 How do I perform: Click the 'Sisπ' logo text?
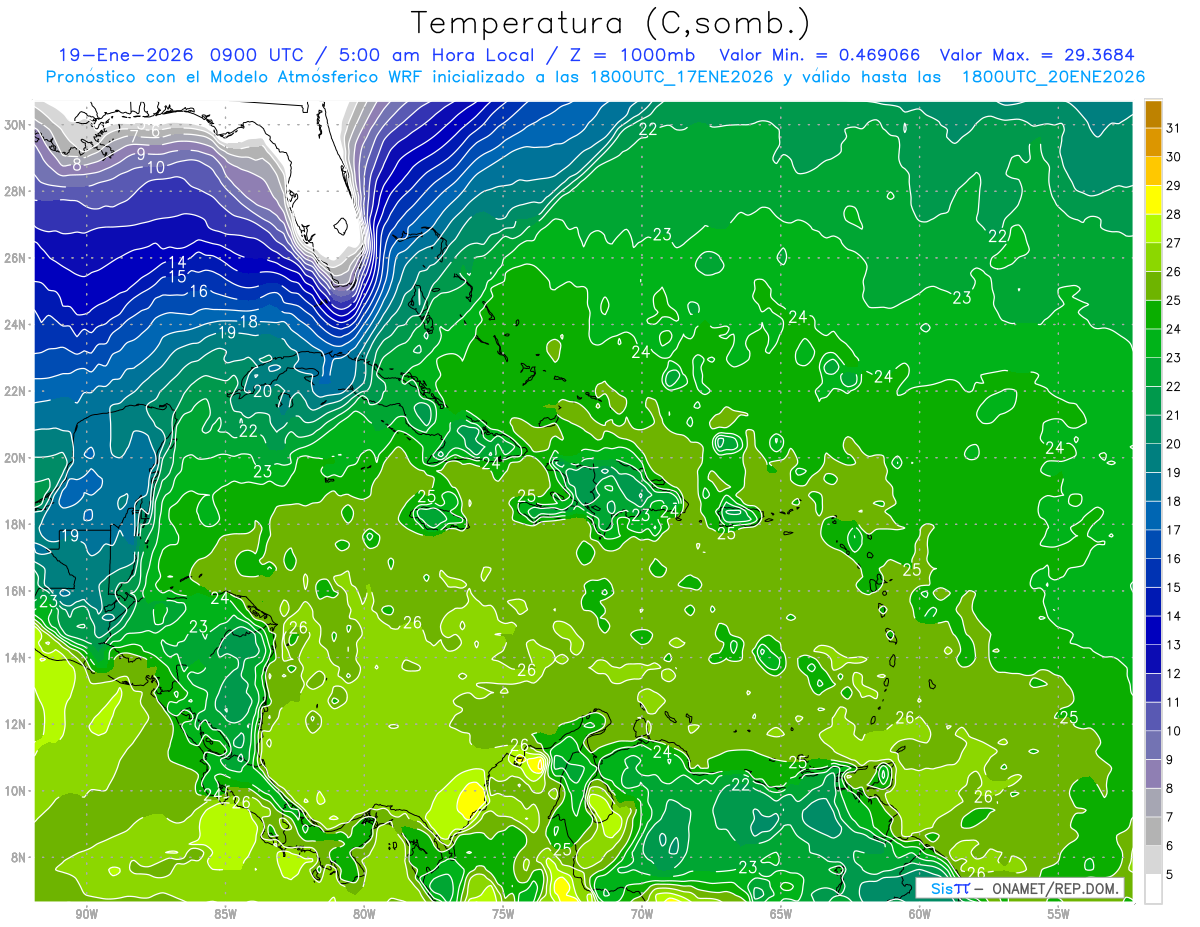pyautogui.click(x=950, y=888)
